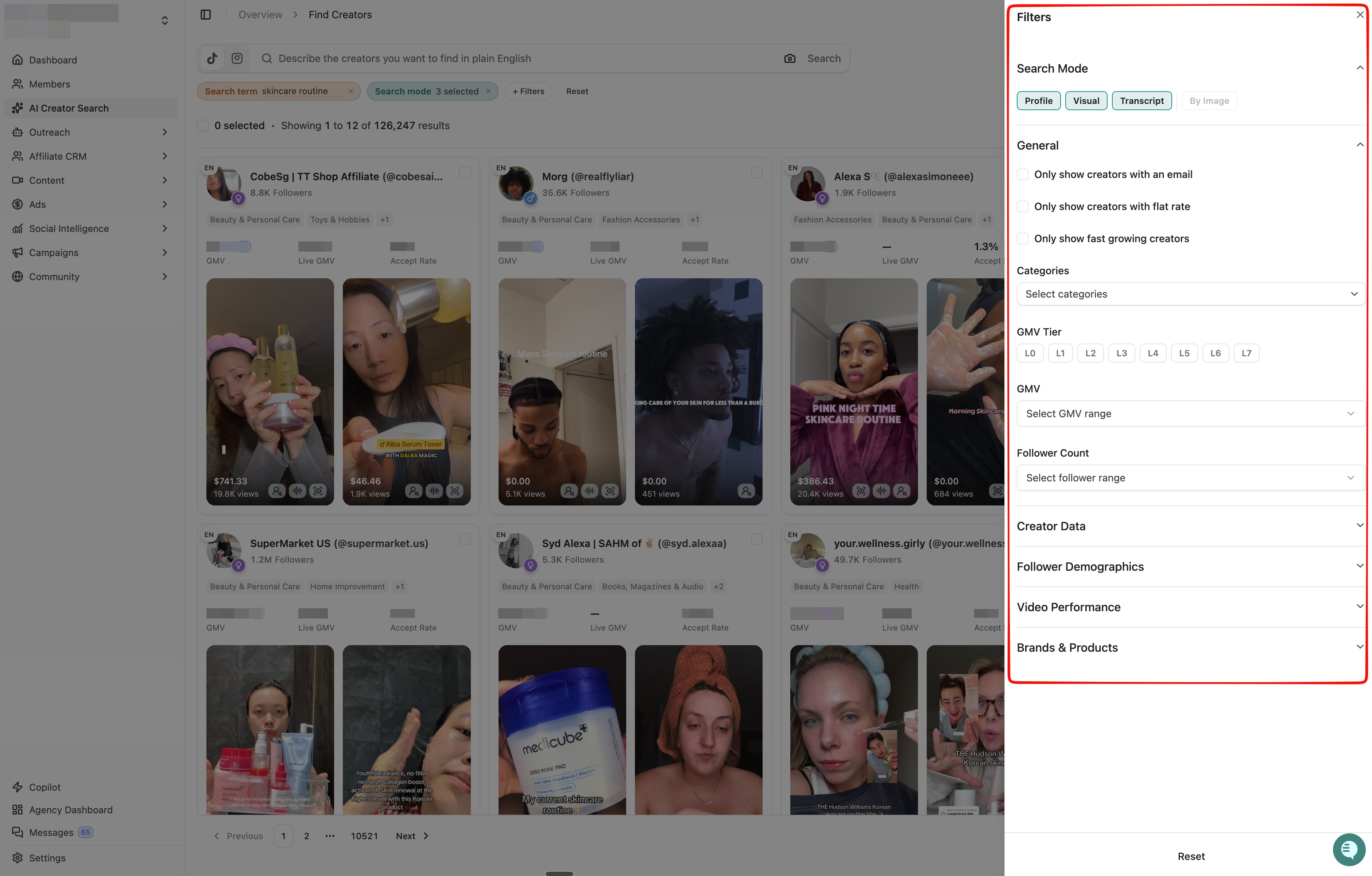Select the CobeSg creator card checkbox
This screenshot has width=1372, height=876.
coord(465,172)
